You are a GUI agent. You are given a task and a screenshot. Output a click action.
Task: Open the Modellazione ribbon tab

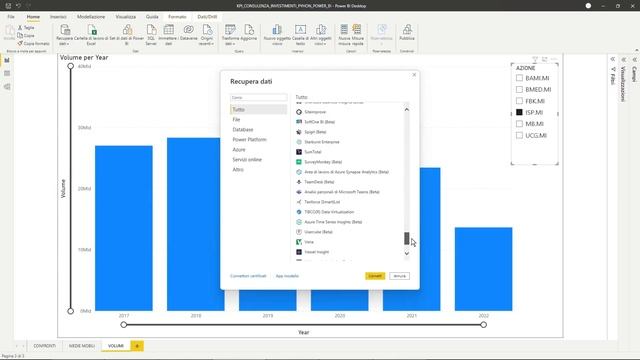coord(91,17)
